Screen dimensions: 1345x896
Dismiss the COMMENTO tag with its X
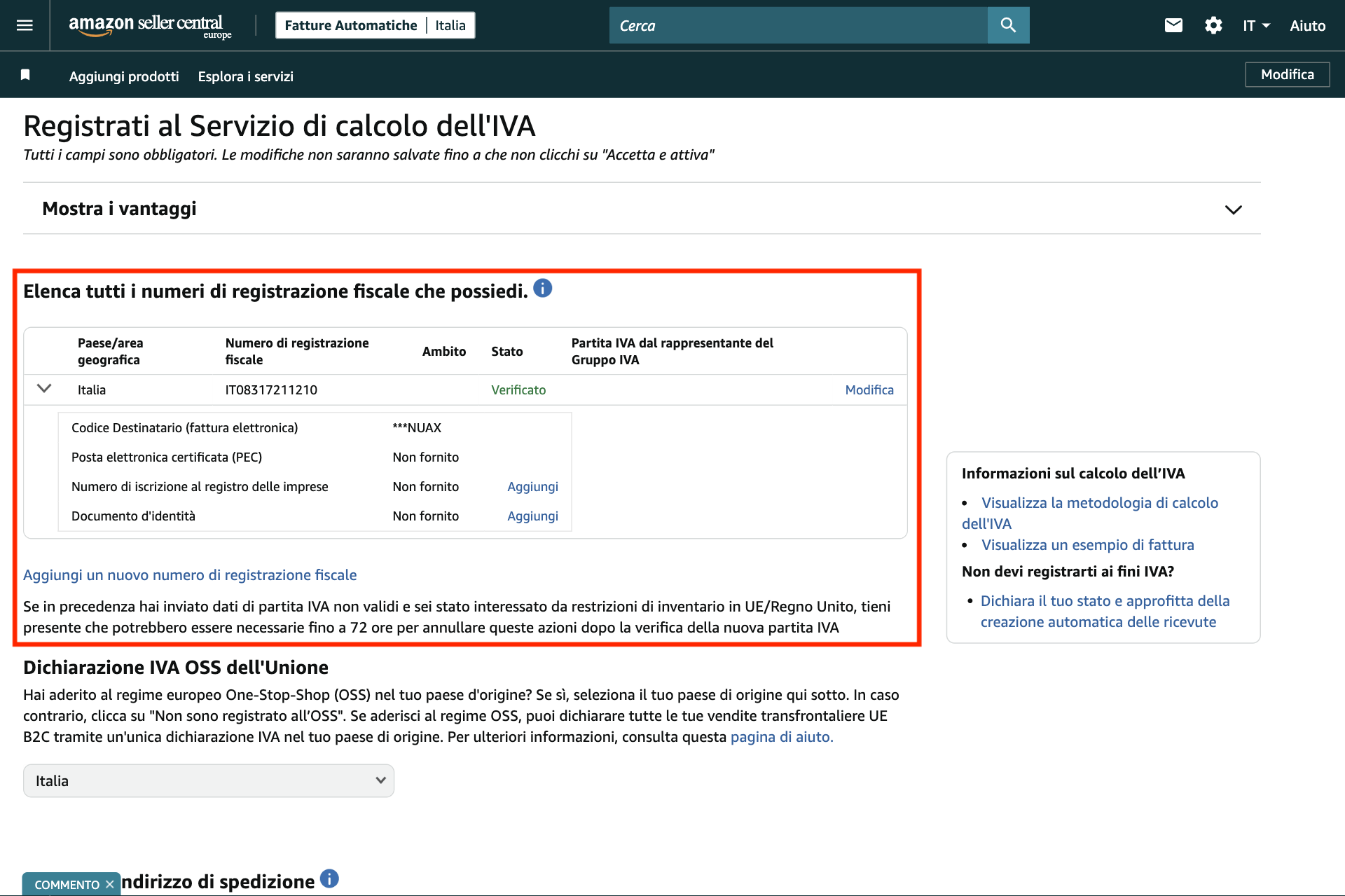tap(110, 884)
